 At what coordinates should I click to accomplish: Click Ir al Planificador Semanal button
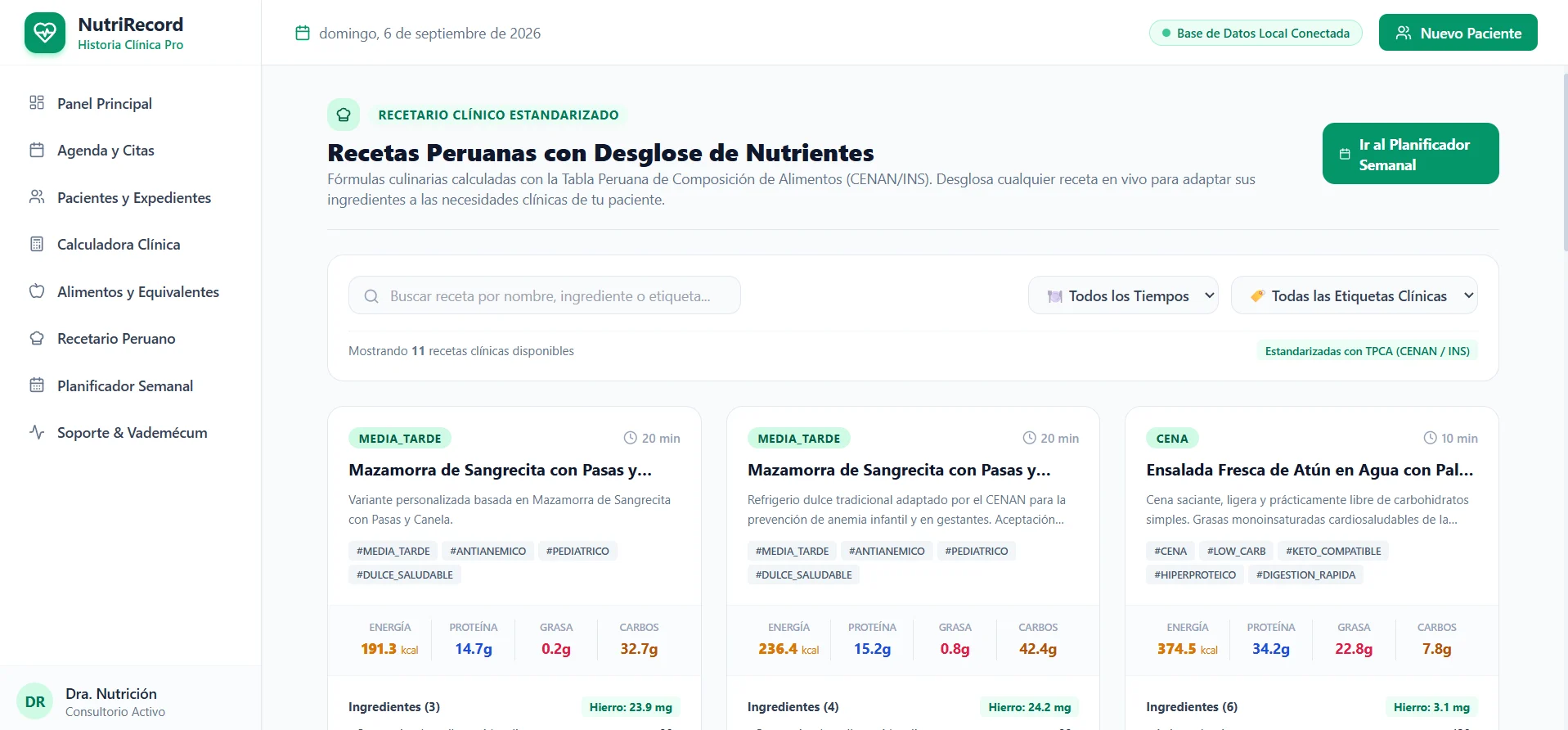(x=1410, y=154)
